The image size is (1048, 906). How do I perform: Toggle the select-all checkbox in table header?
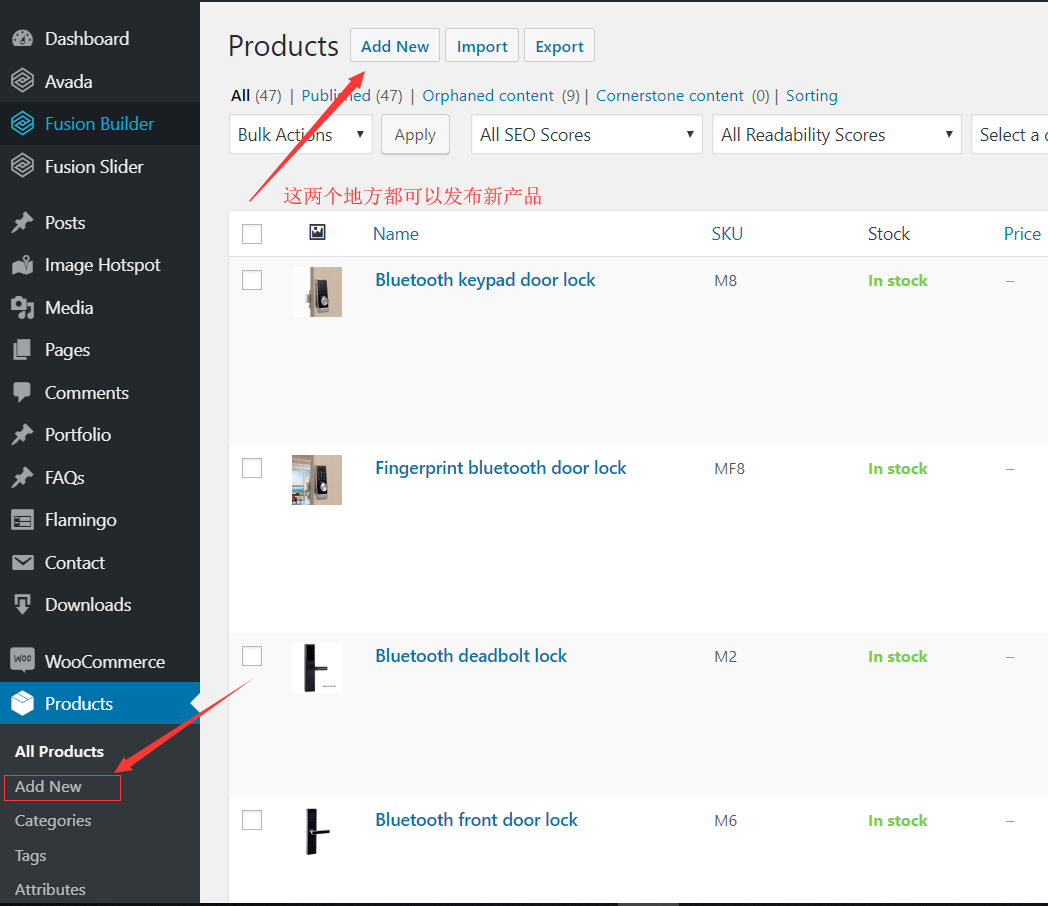(x=252, y=234)
